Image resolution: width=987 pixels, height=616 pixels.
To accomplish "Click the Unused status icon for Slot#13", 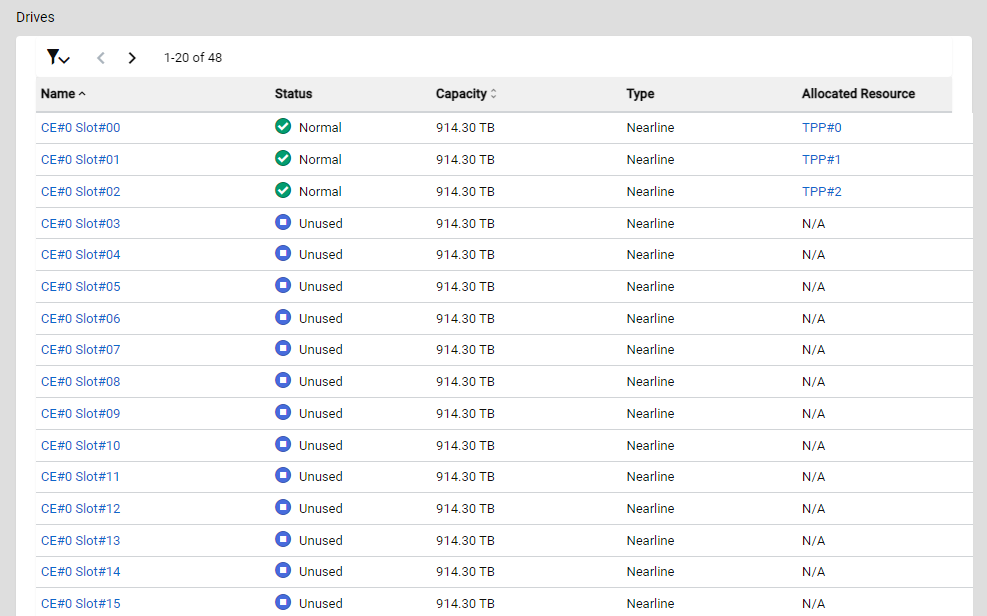I will coord(283,539).
